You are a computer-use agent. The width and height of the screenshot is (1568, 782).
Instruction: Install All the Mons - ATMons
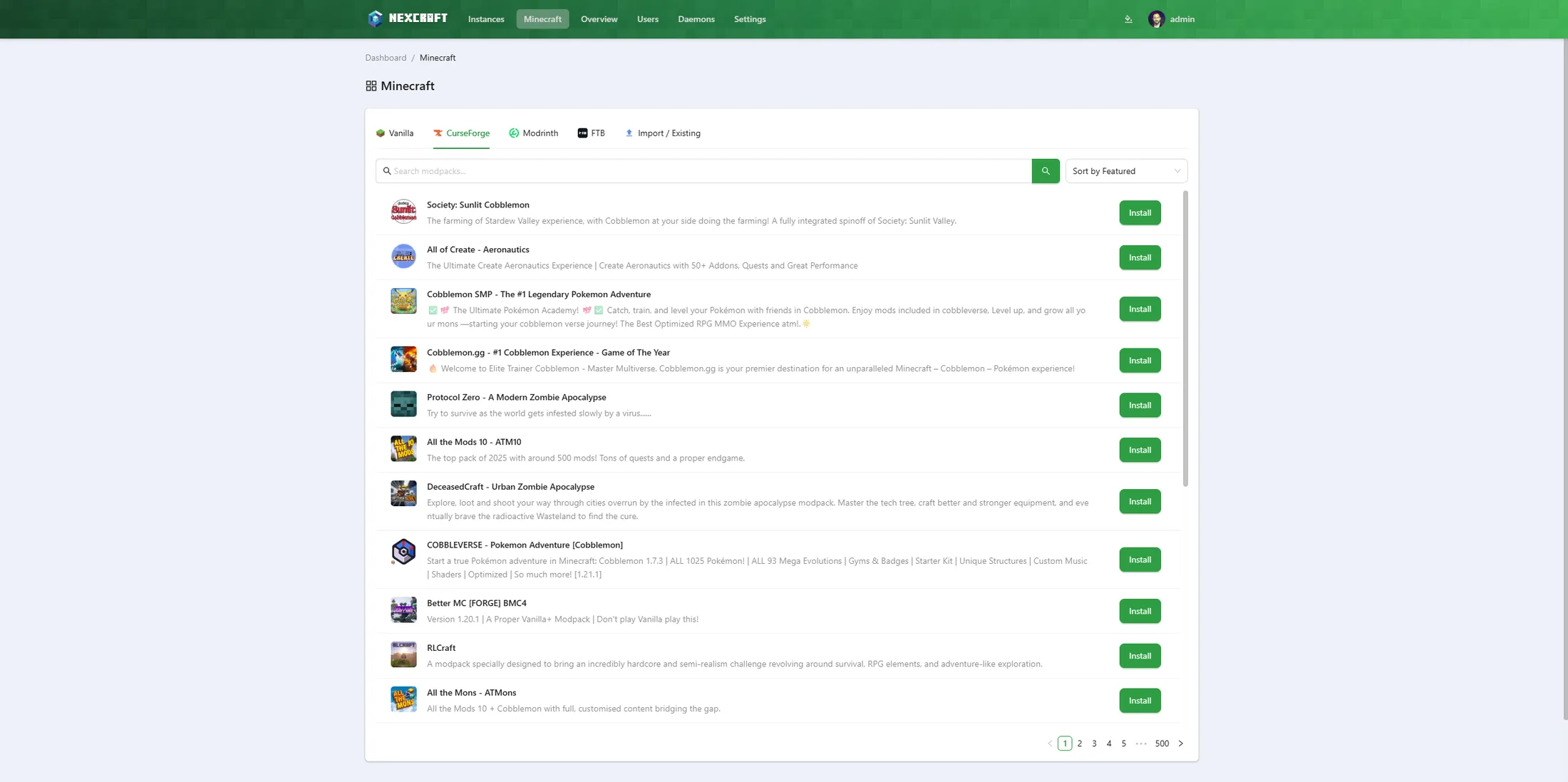[x=1140, y=700]
